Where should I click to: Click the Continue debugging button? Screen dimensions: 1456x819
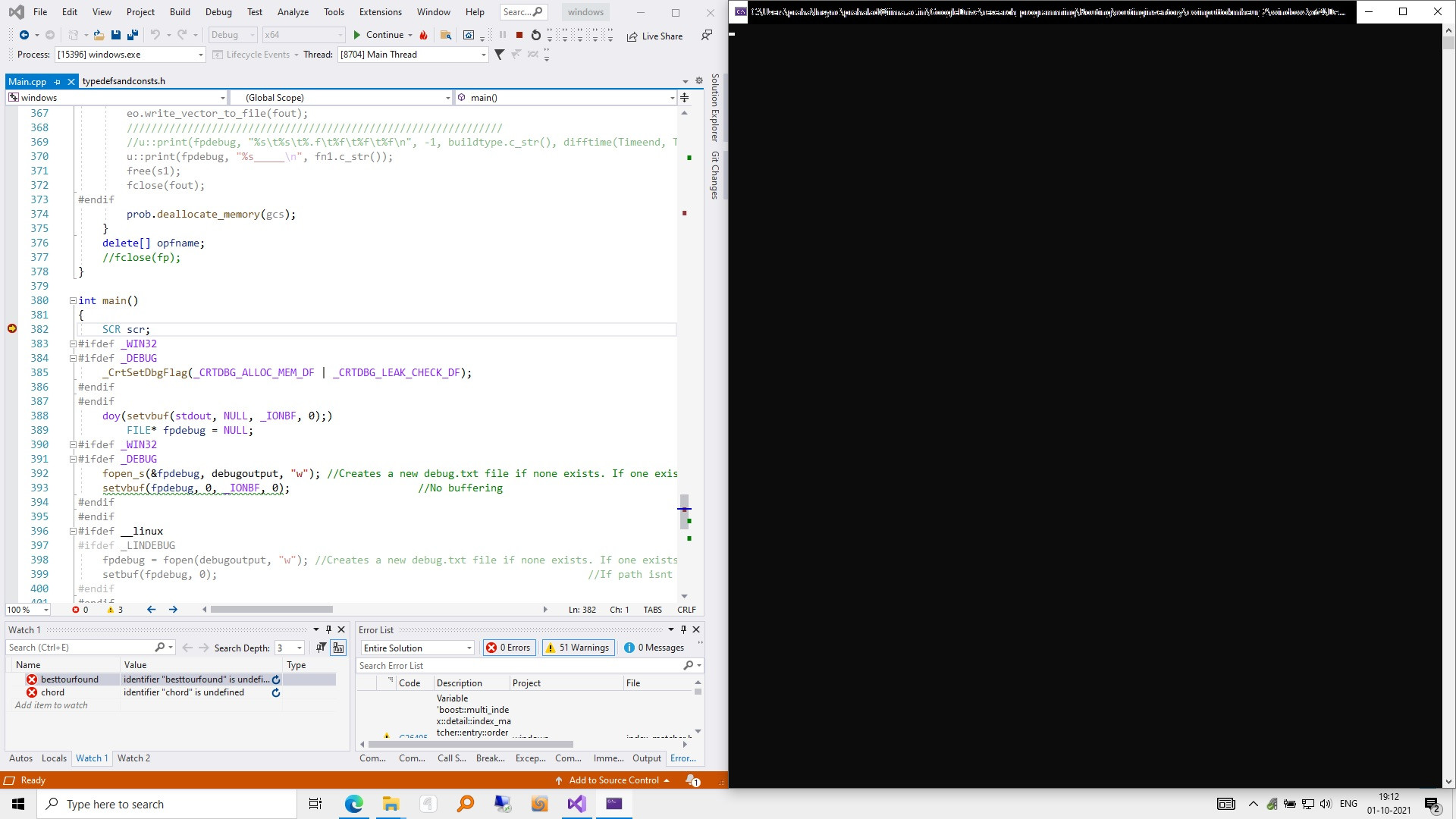[378, 35]
